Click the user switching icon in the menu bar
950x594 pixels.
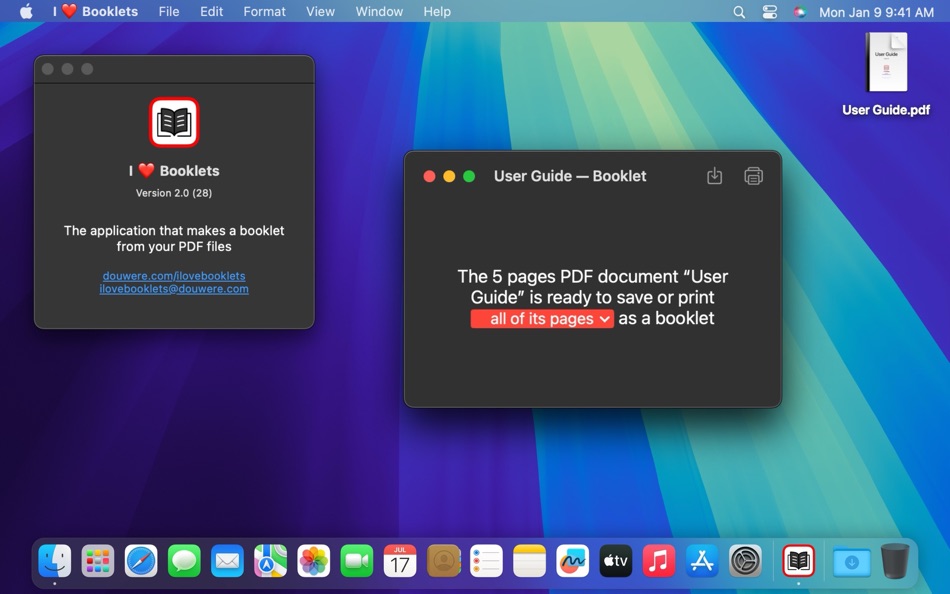coord(769,12)
